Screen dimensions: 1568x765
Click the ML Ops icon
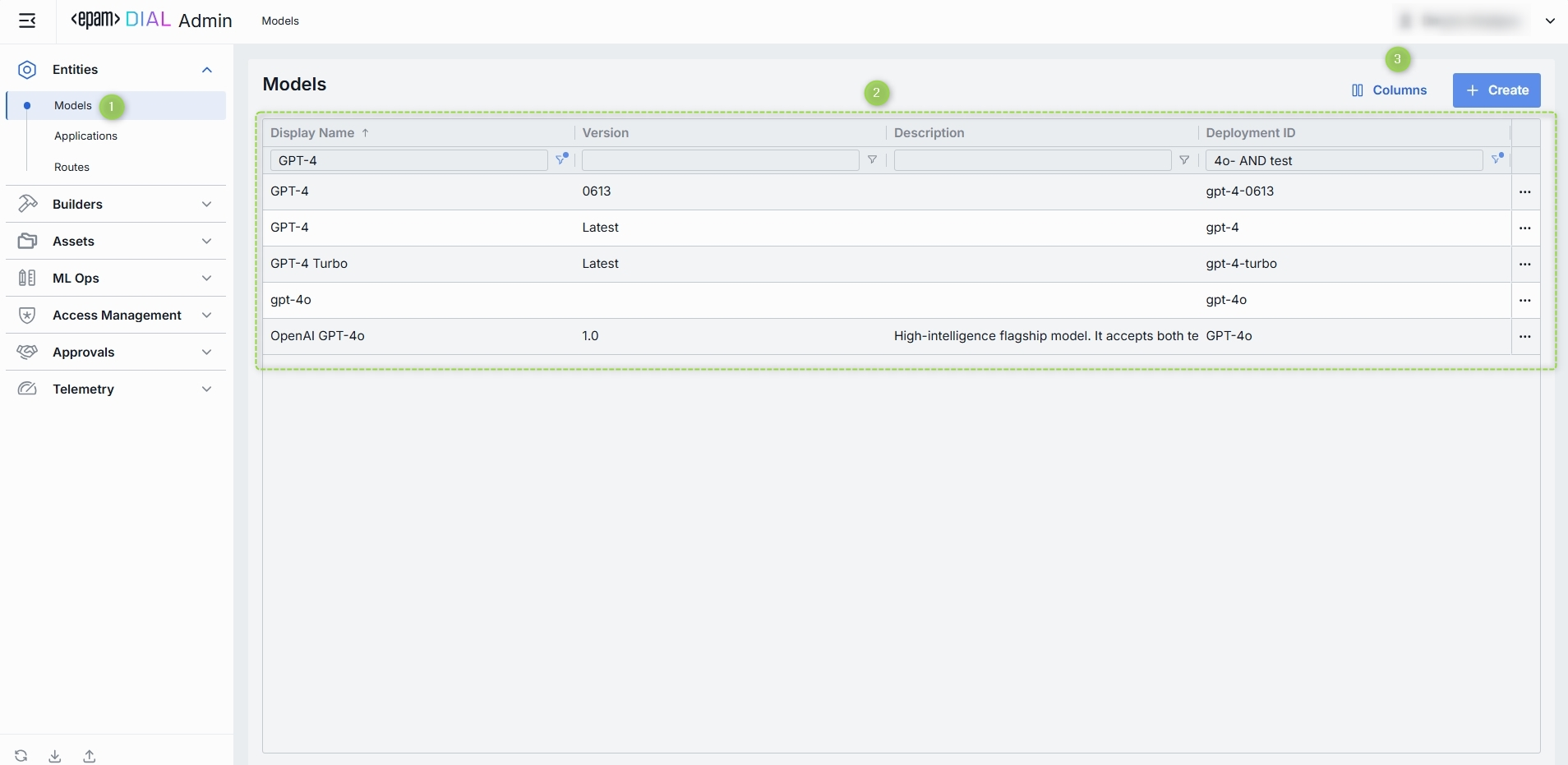click(27, 278)
